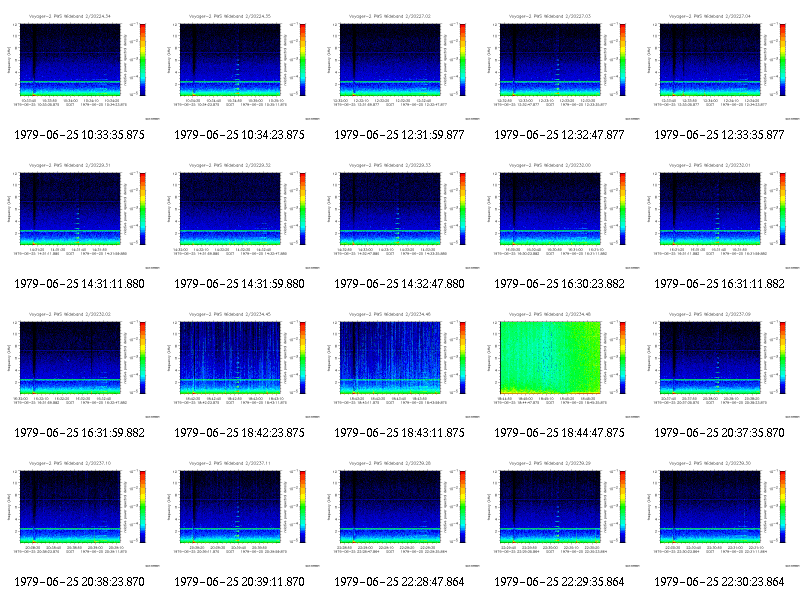
Task: Click the caption text 1979-06-25 20:37:35.870
Action: pos(720,433)
